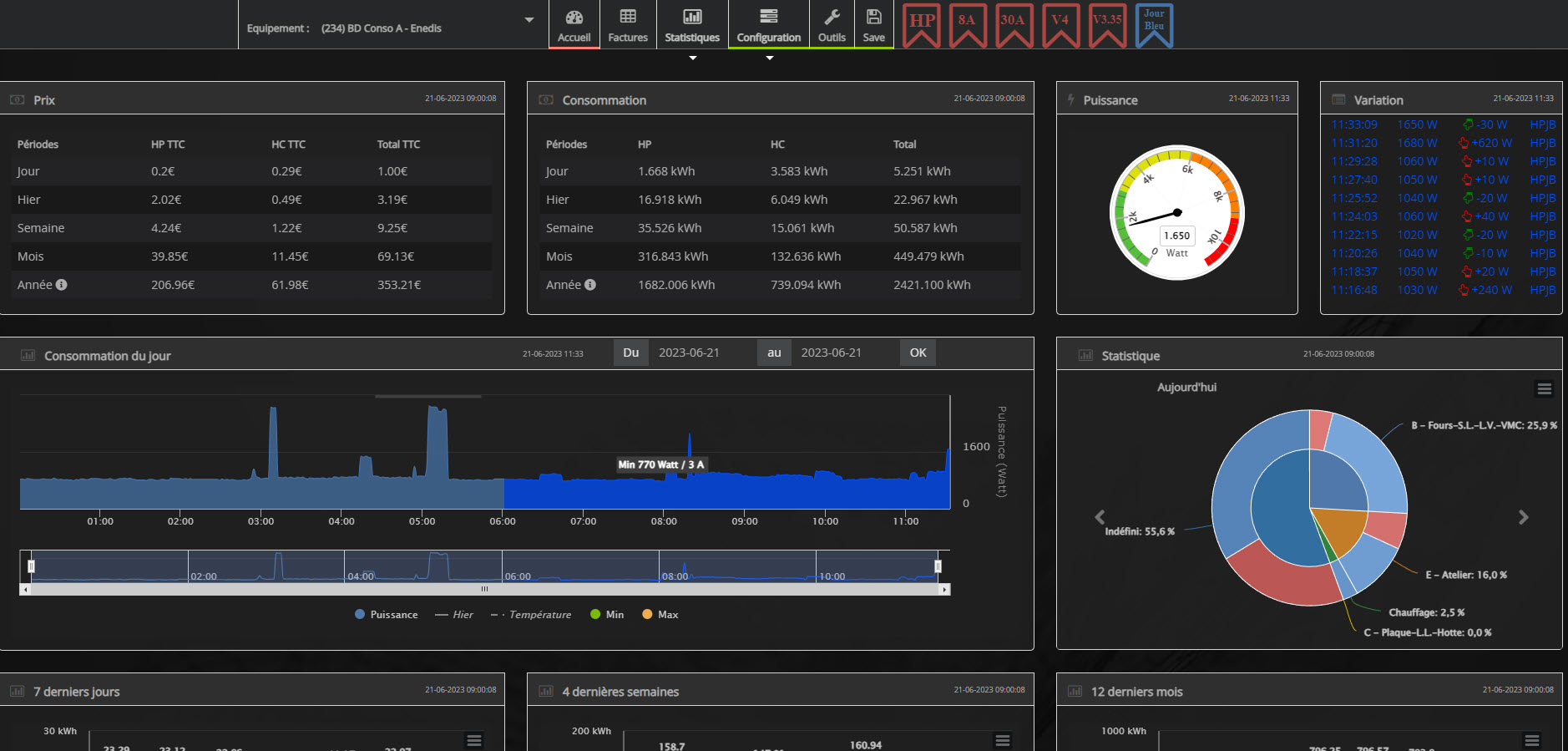This screenshot has width=1568, height=751.
Task: Select C - Plaque-L.L.-Hotte pie label
Action: pos(1428,632)
